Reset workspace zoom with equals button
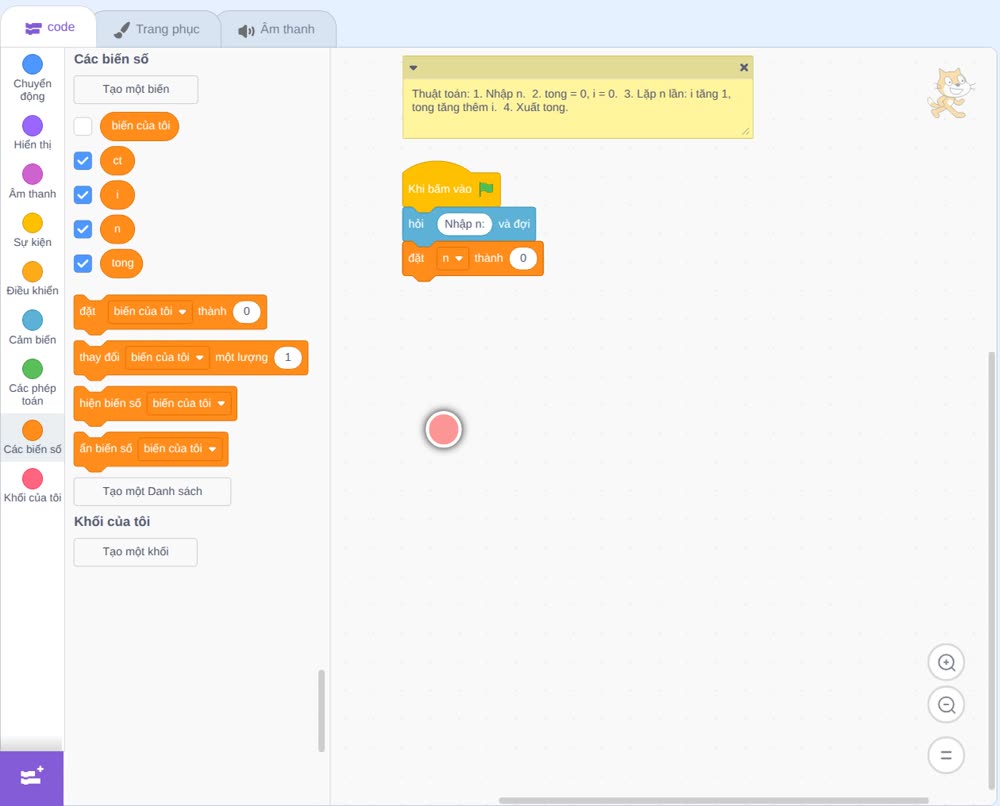This screenshot has height=806, width=1000. 946,755
